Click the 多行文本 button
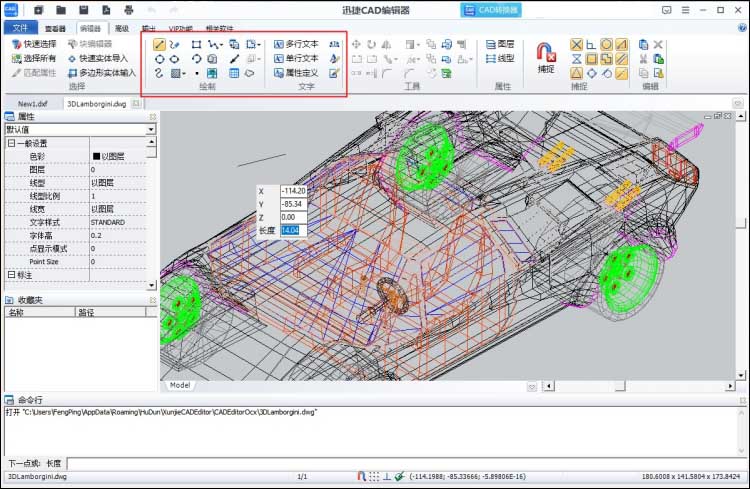 pyautogui.click(x=297, y=44)
